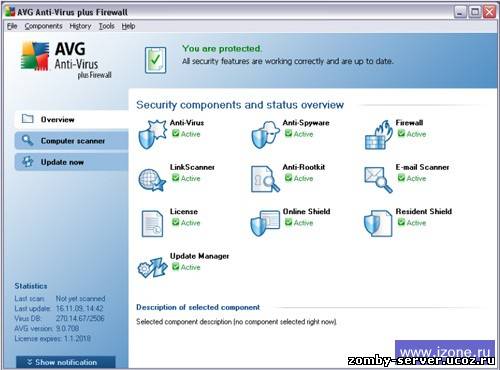500x370 pixels.
Task: Click Anti-Spyware Active status checkmark
Action: click(x=288, y=133)
